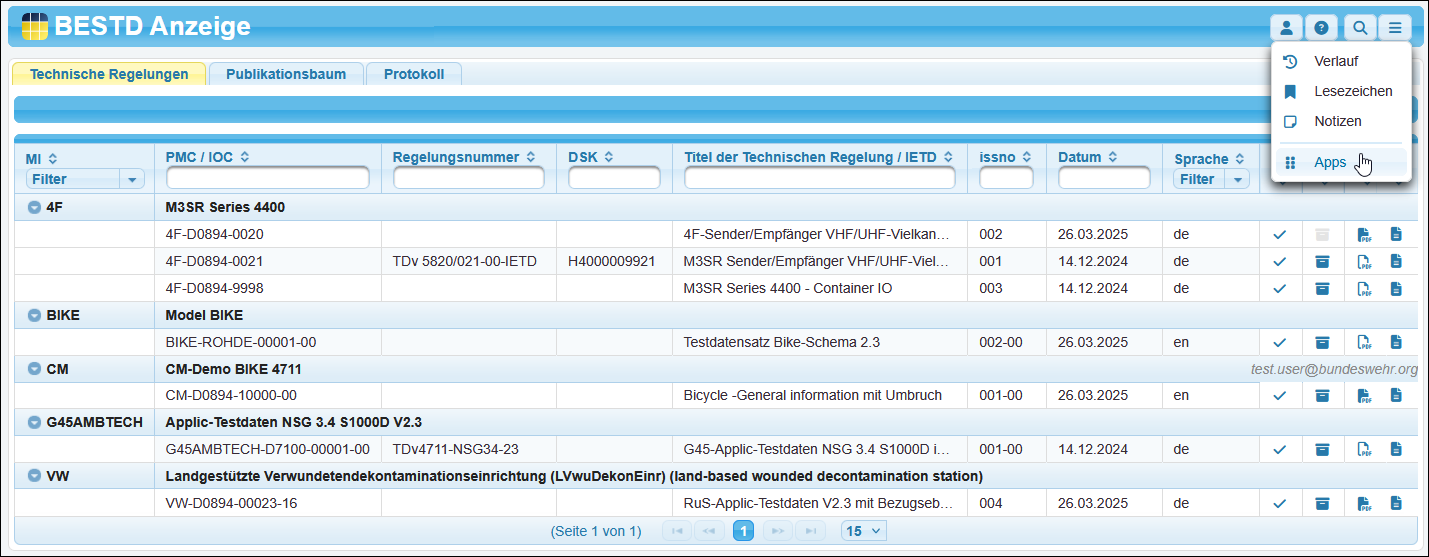Open the user profile icon in header
Image resolution: width=1429 pixels, height=557 pixels.
tap(1287, 28)
